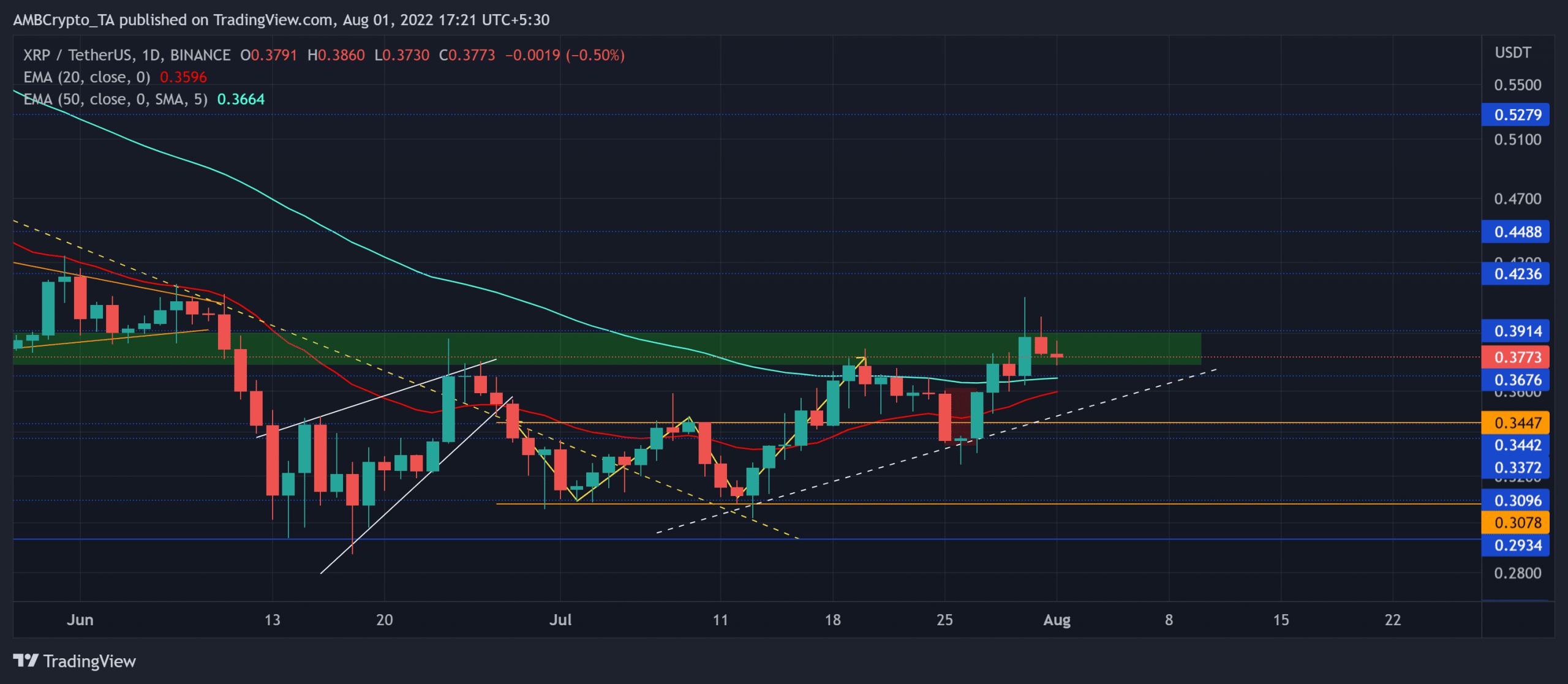Click the orange 0.3078 price label
This screenshot has height=684, width=1568.
(x=1515, y=523)
